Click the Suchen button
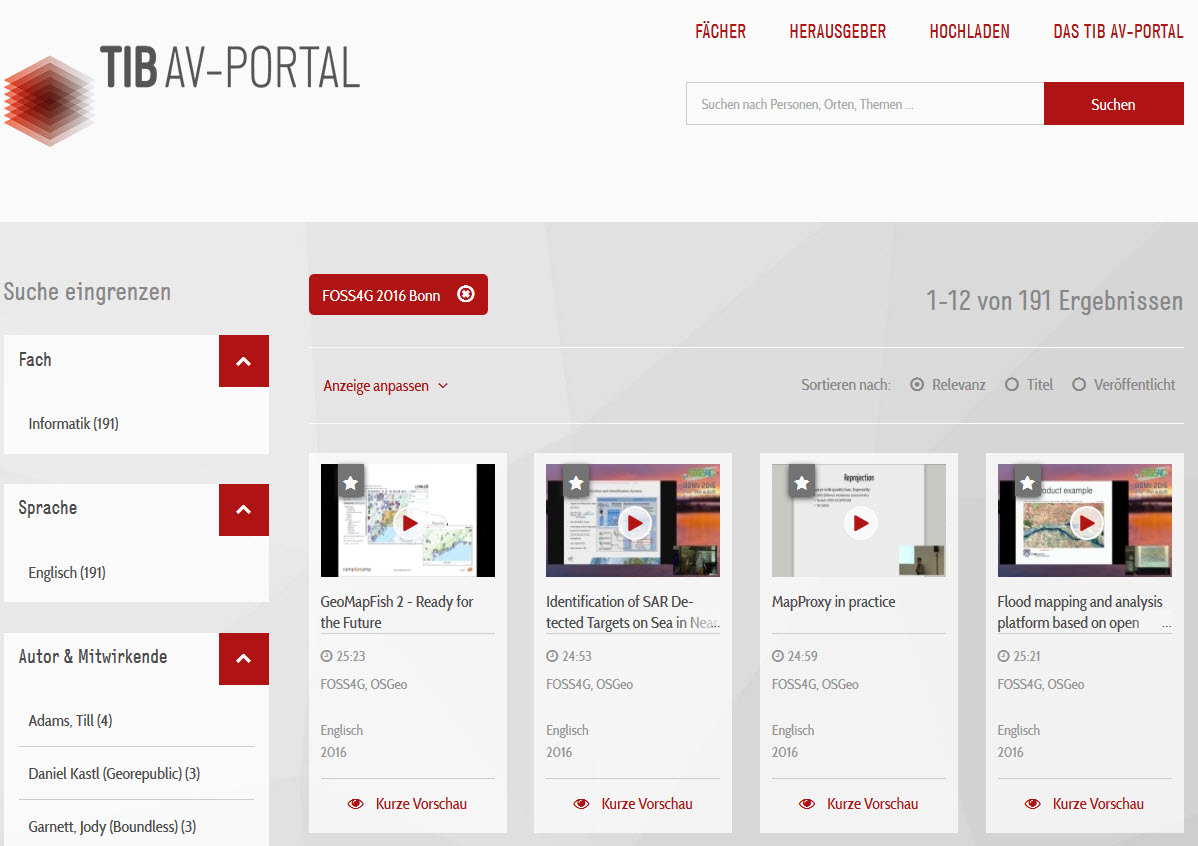This screenshot has height=846, width=1198. click(x=1113, y=104)
